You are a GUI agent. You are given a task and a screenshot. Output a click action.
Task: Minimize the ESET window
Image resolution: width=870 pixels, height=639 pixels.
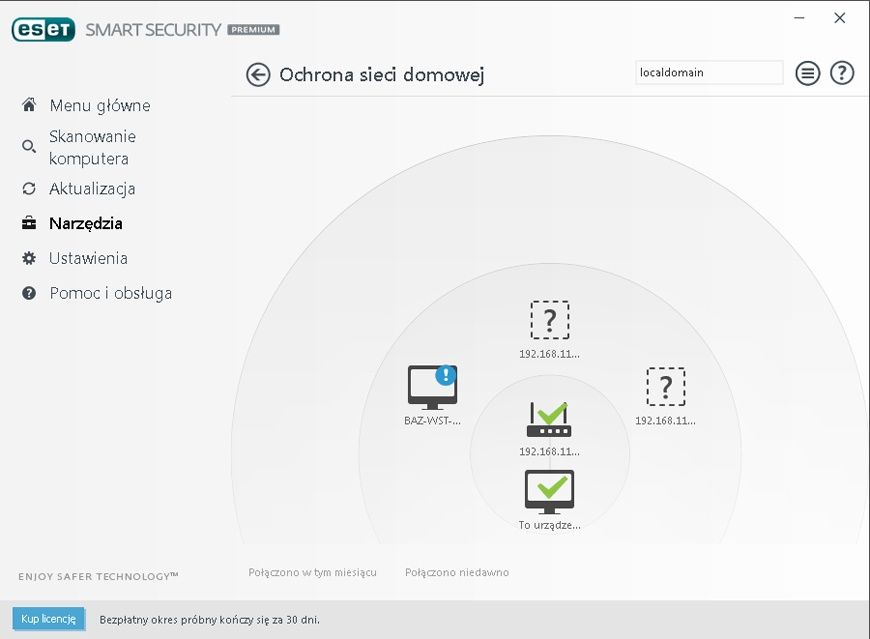(x=799, y=18)
